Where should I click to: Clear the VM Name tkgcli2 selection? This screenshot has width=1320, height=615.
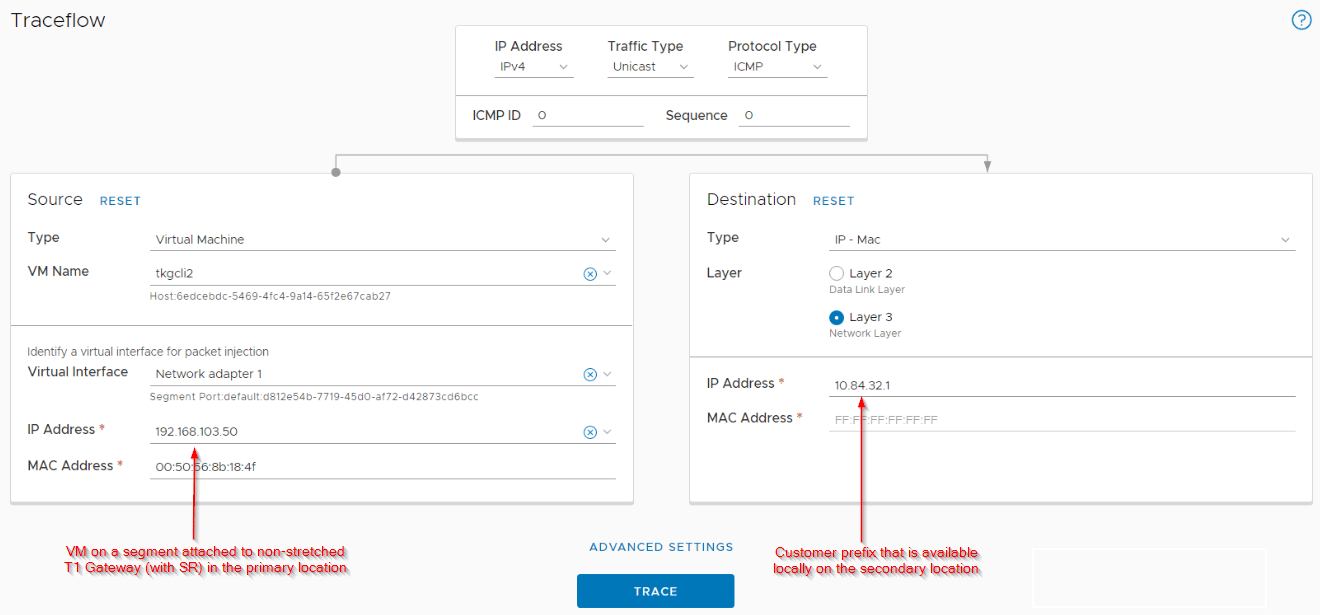pos(590,274)
